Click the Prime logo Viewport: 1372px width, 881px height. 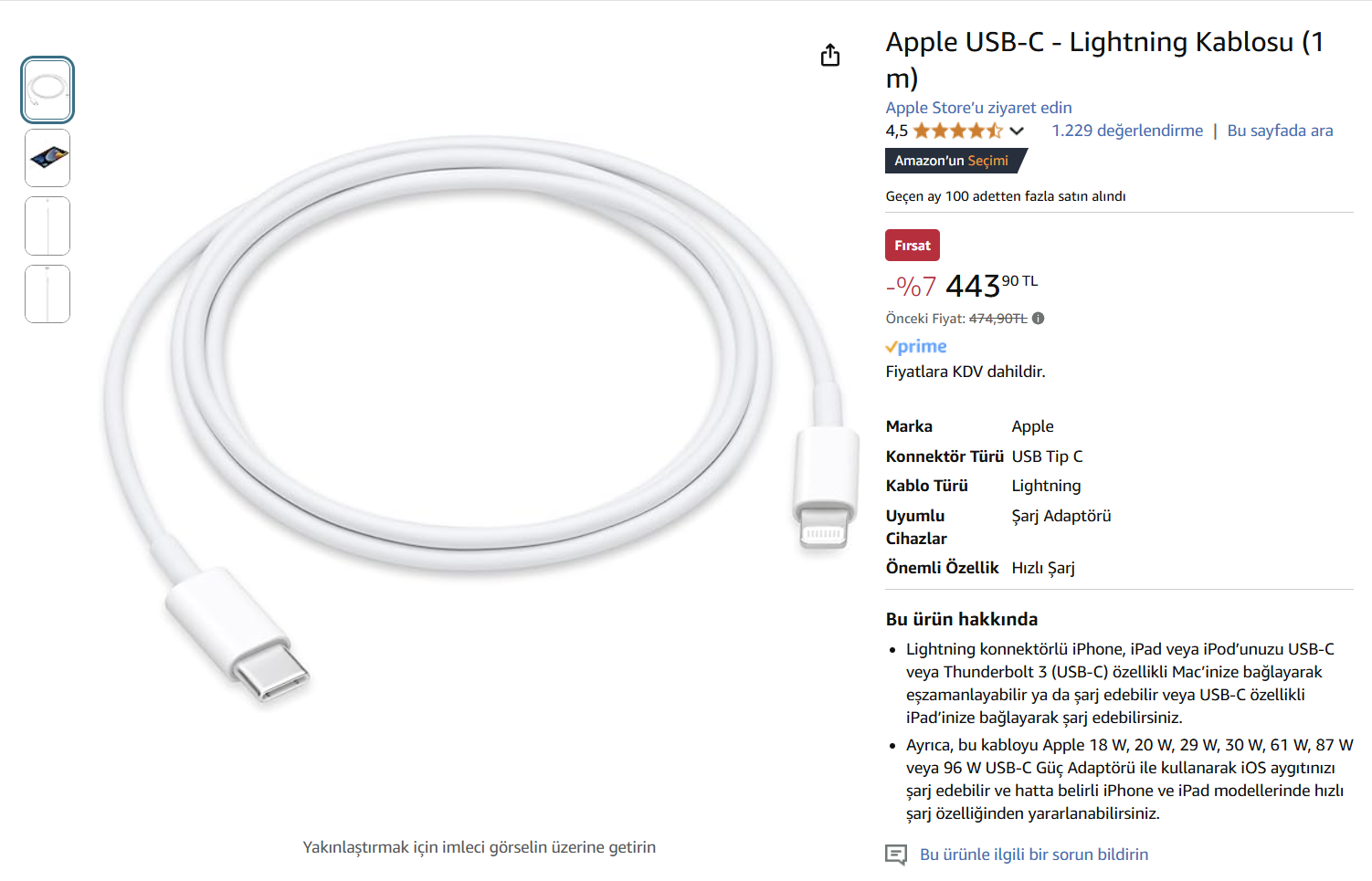click(916, 347)
